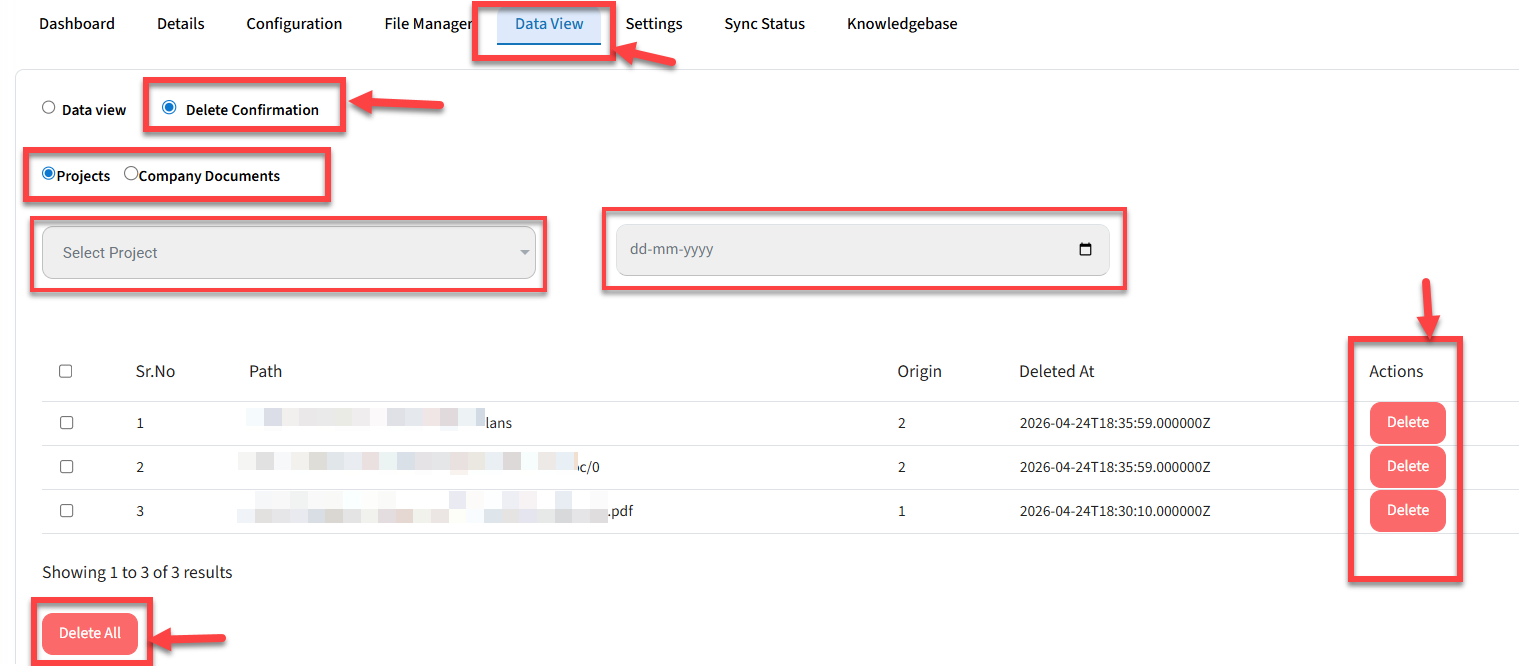
Task: Tick the select-all checkbox in table header
Action: pos(66,371)
